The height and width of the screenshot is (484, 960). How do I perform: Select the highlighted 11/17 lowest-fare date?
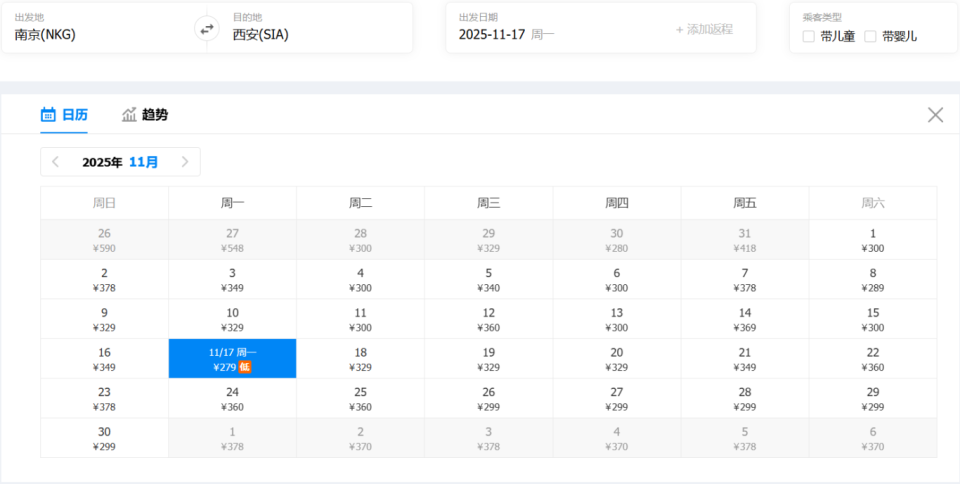(x=232, y=359)
